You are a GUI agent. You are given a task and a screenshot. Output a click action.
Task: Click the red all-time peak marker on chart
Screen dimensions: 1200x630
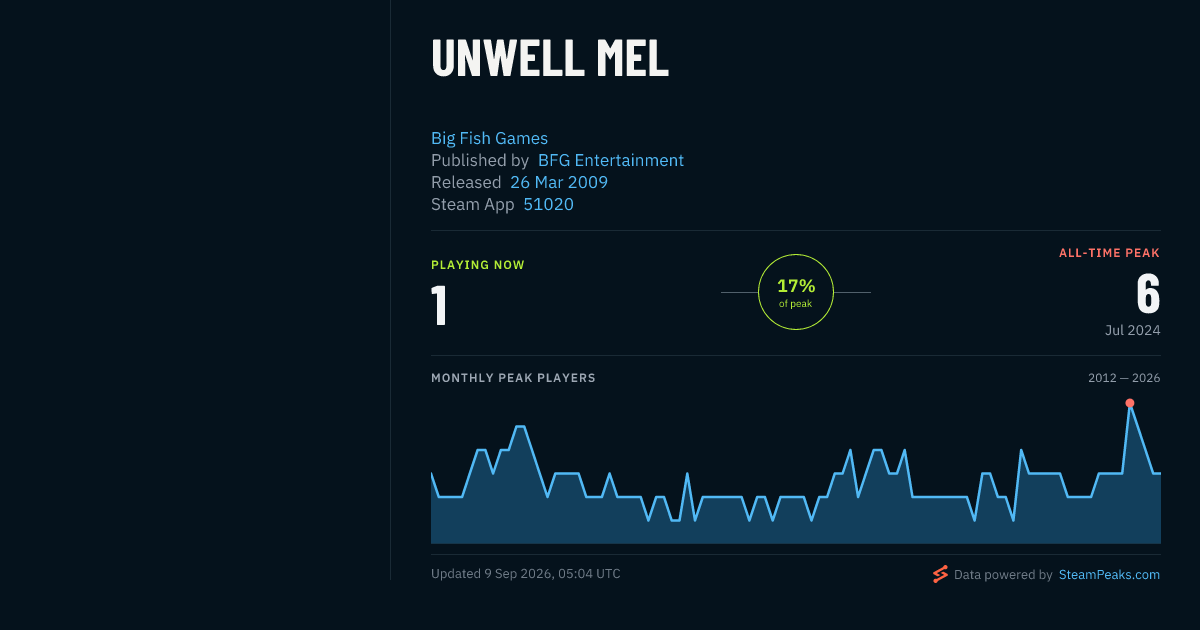[1130, 403]
